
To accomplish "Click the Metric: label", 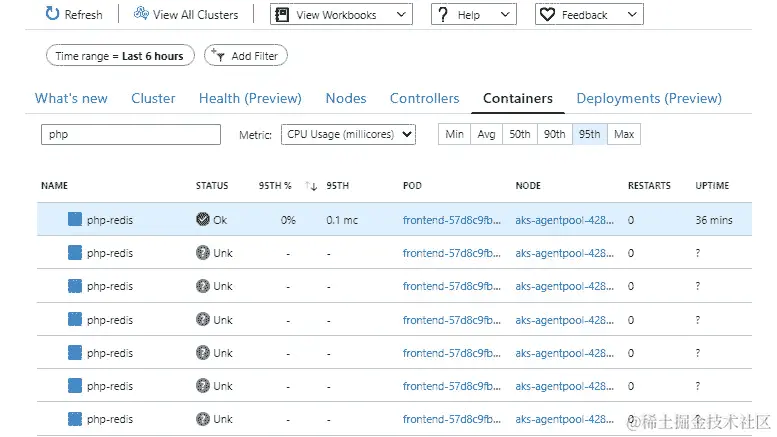I will point(255,135).
